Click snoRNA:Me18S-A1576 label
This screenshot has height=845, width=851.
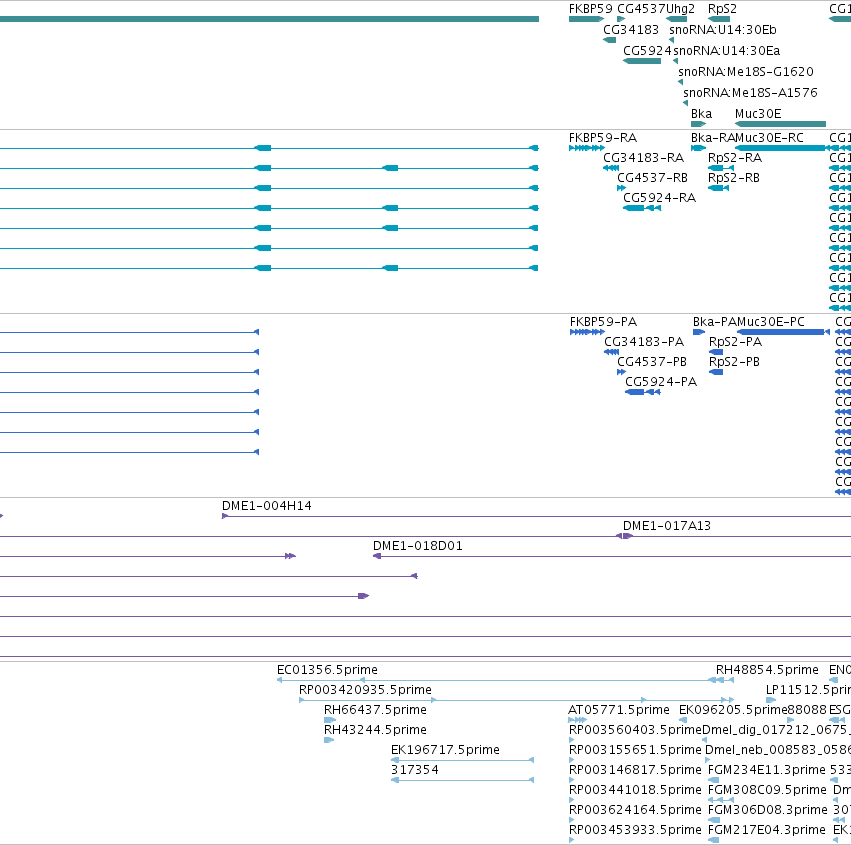coord(750,93)
